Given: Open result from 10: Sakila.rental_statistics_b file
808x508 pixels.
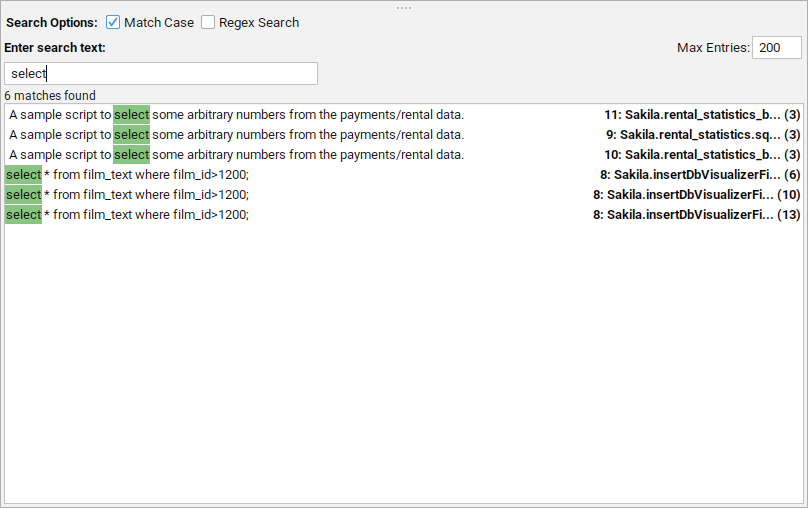Looking at the screenshot, I should tap(692, 155).
